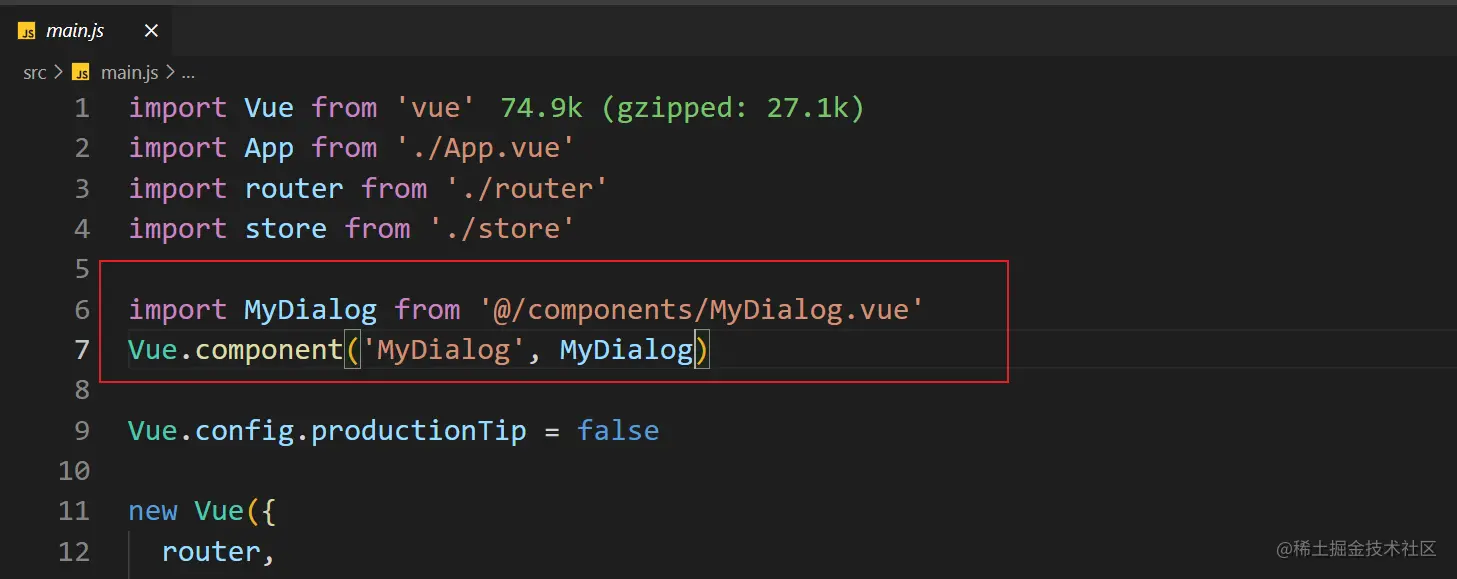Open the main.js breadcrumb dropdown
1457x579 pixels.
129,73
